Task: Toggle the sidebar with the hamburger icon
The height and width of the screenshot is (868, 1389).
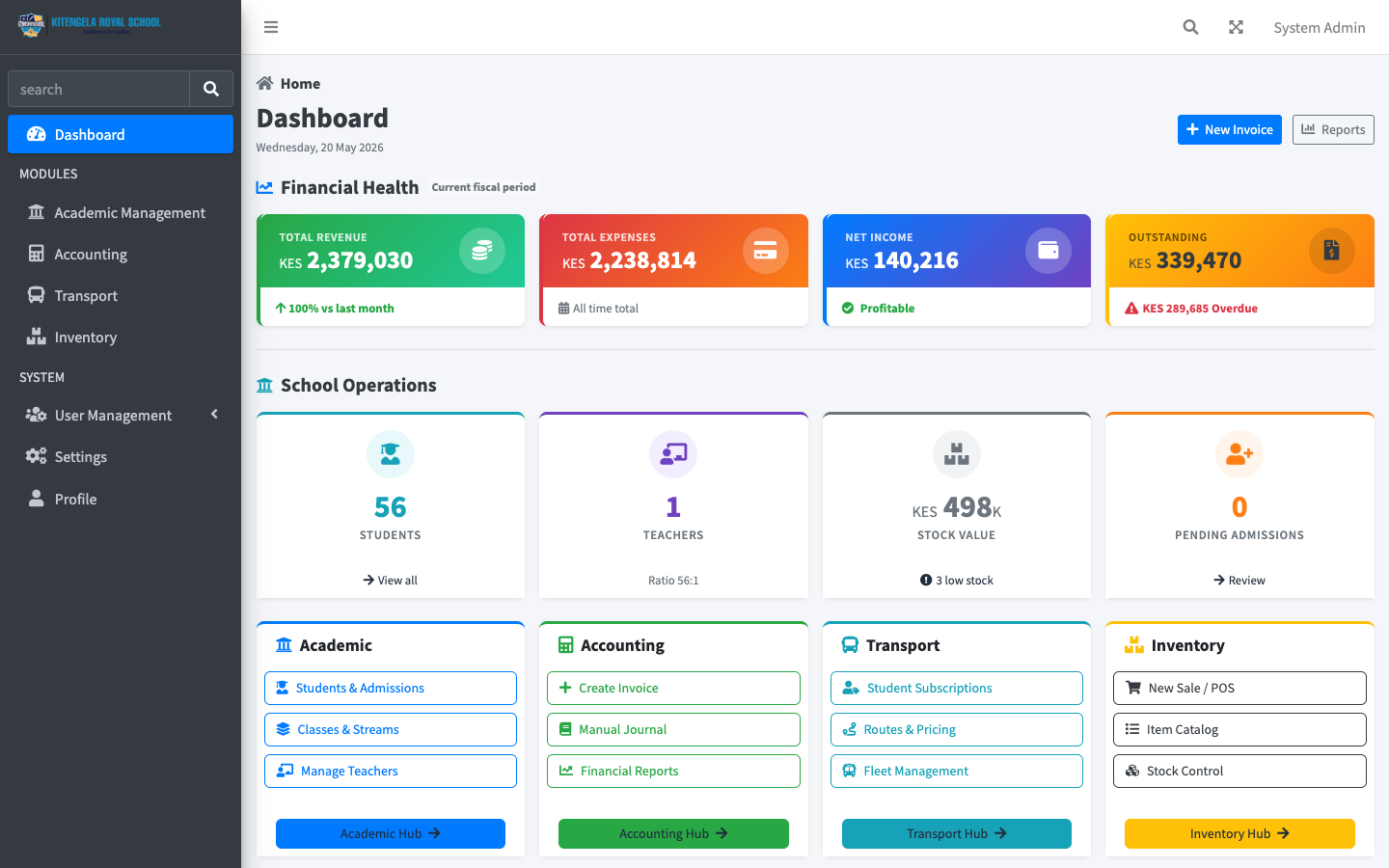Action: [x=271, y=27]
